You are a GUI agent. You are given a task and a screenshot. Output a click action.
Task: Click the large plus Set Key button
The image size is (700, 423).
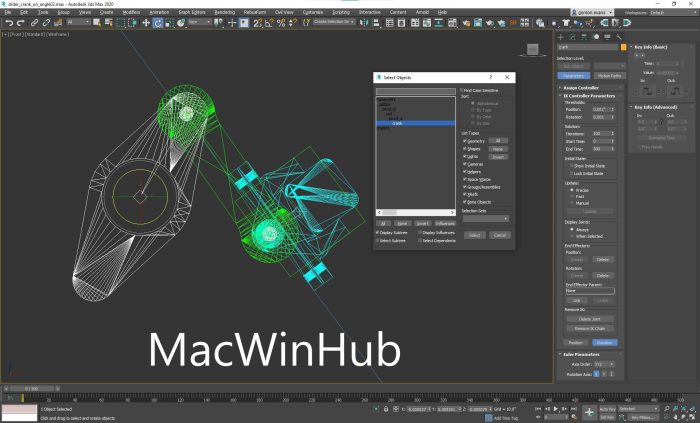pyautogui.click(x=589, y=413)
